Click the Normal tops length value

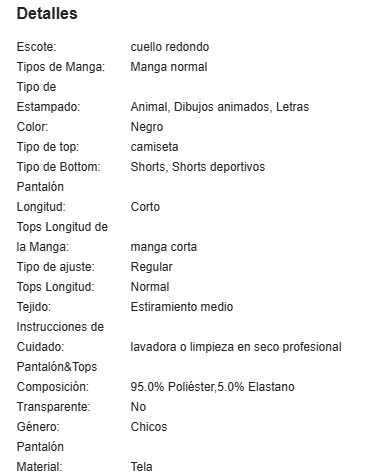(150, 287)
